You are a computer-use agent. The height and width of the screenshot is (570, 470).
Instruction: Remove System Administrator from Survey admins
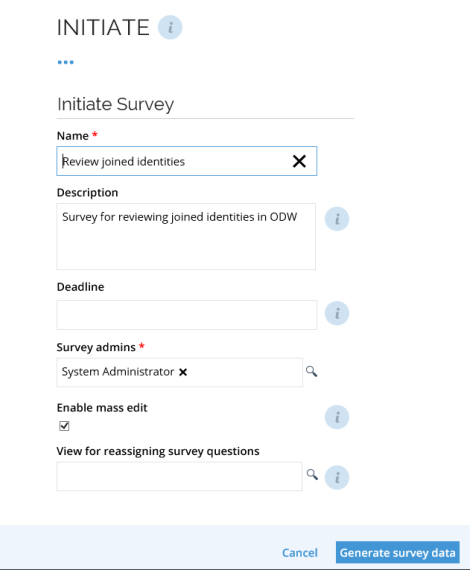[183, 372]
